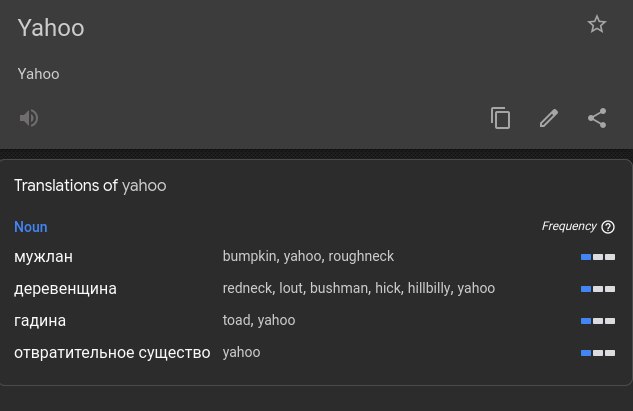Share the translation

point(597,118)
